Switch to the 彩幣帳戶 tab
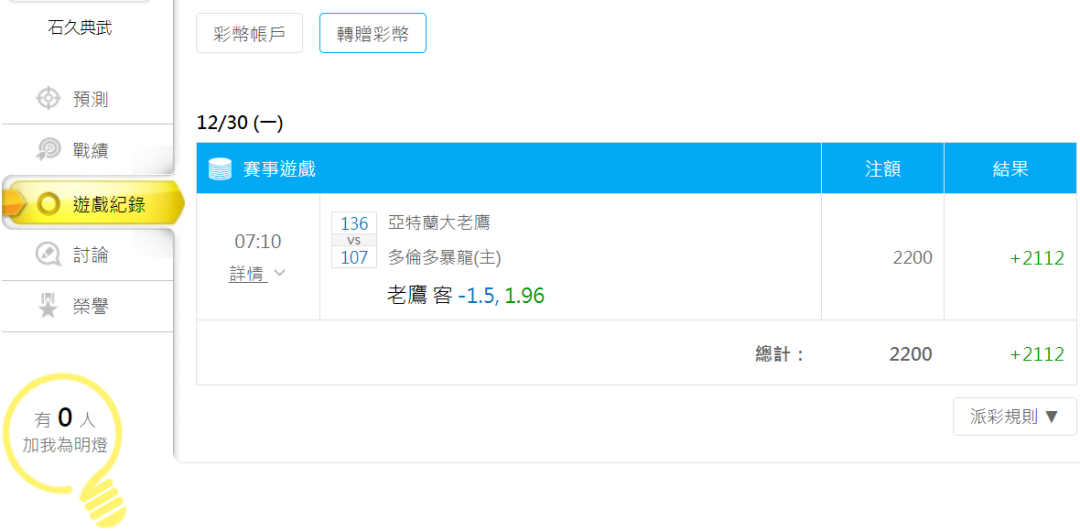The width and height of the screenshot is (1080, 531). 249,34
